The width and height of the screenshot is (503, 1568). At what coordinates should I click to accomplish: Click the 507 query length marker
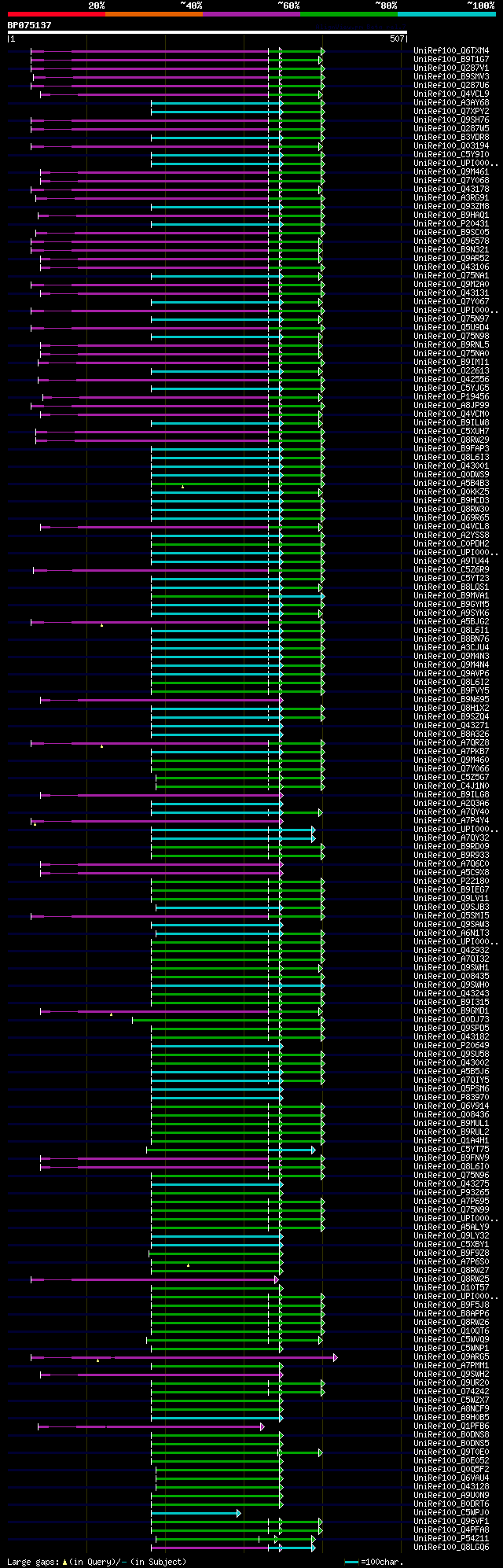click(397, 39)
